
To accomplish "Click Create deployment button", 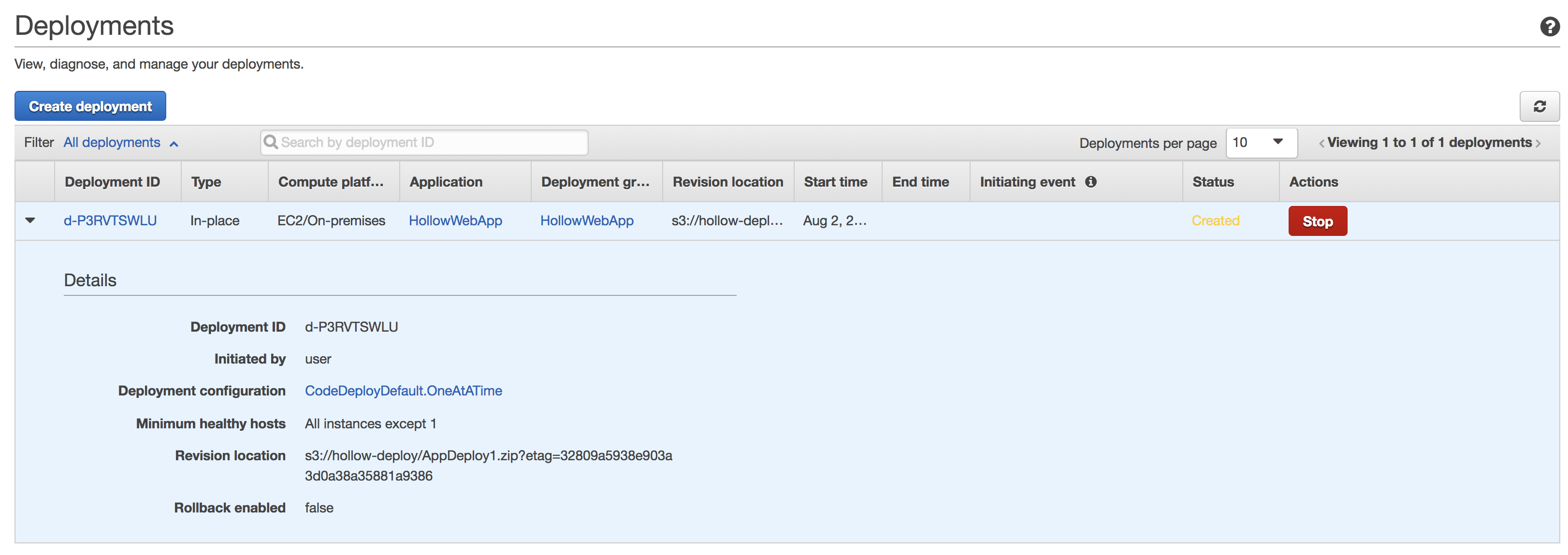I will 90,106.
